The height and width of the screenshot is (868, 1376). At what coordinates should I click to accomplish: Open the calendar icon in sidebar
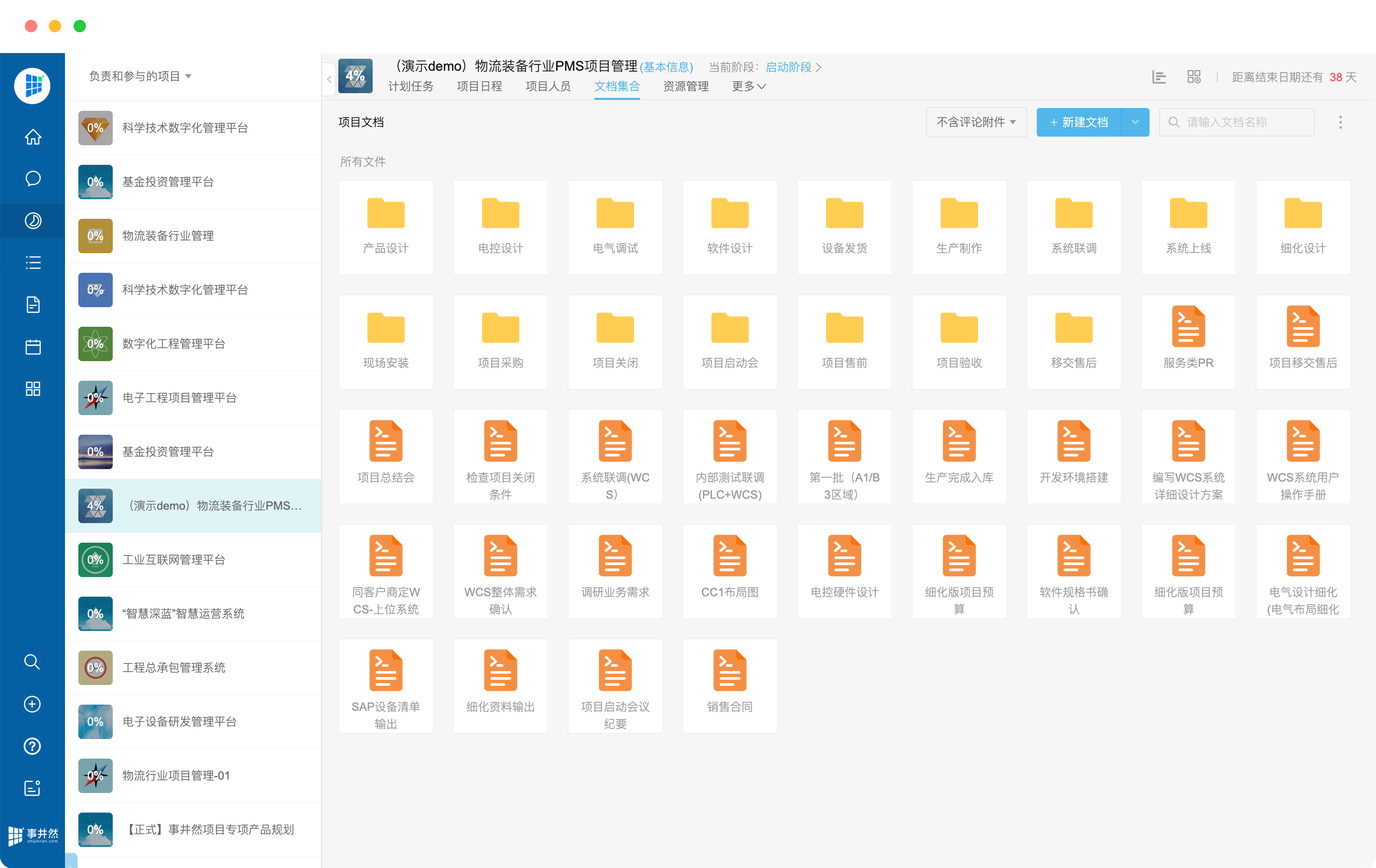(32, 346)
